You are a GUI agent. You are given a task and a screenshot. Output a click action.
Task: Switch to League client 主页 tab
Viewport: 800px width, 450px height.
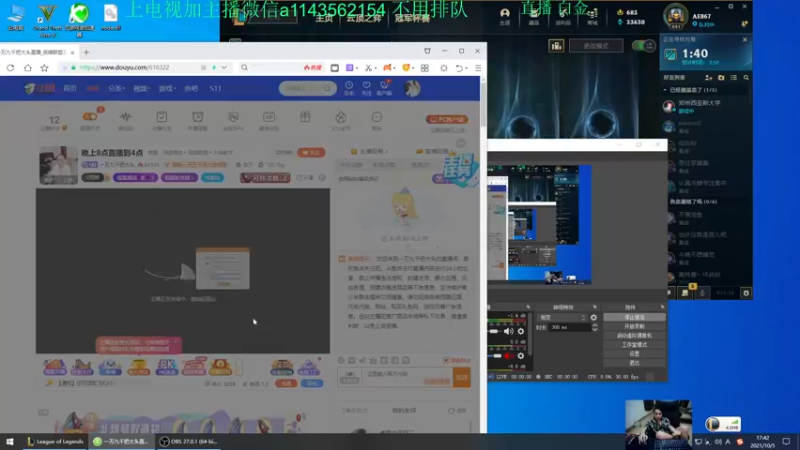(x=324, y=18)
